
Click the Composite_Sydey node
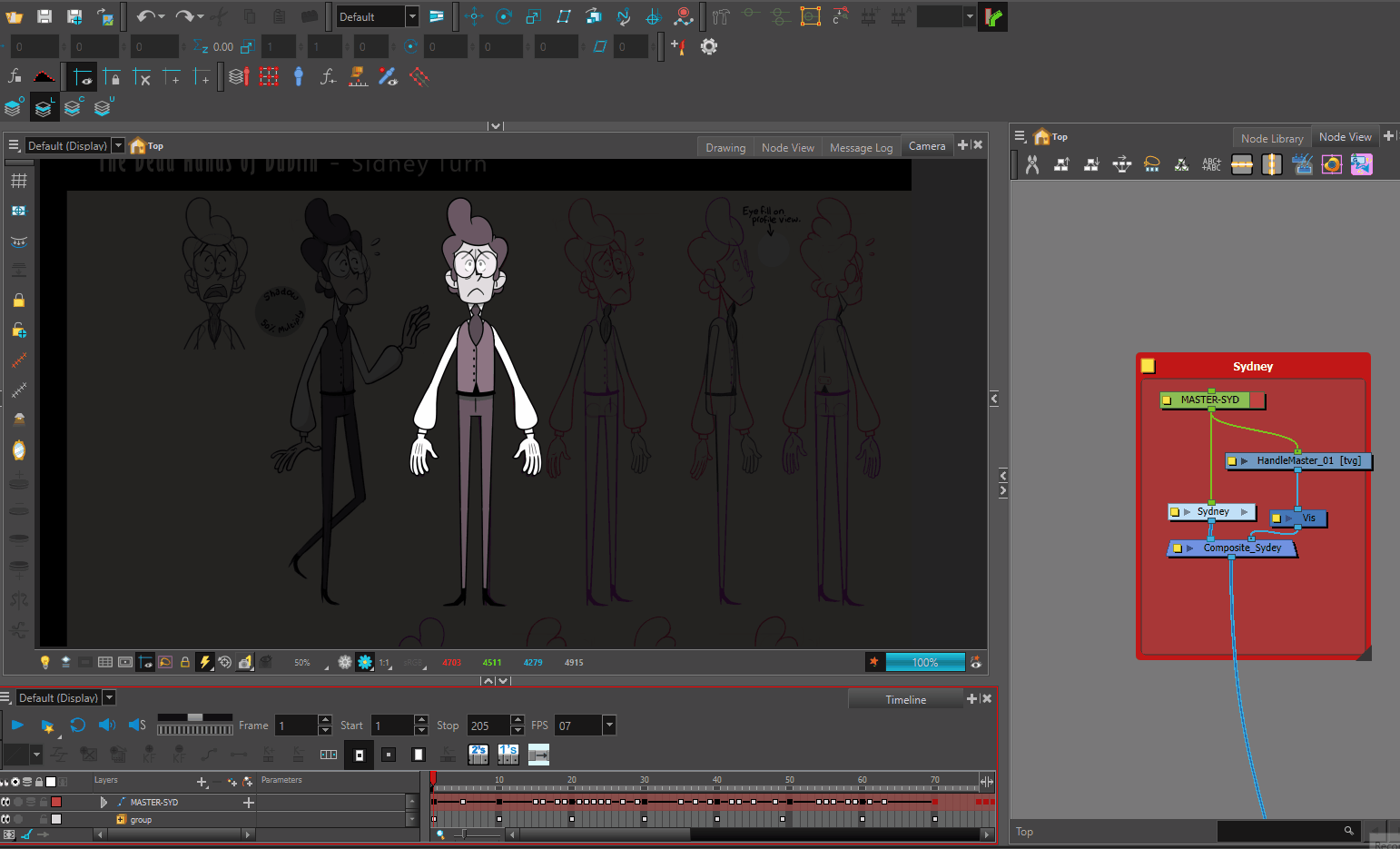(1241, 548)
